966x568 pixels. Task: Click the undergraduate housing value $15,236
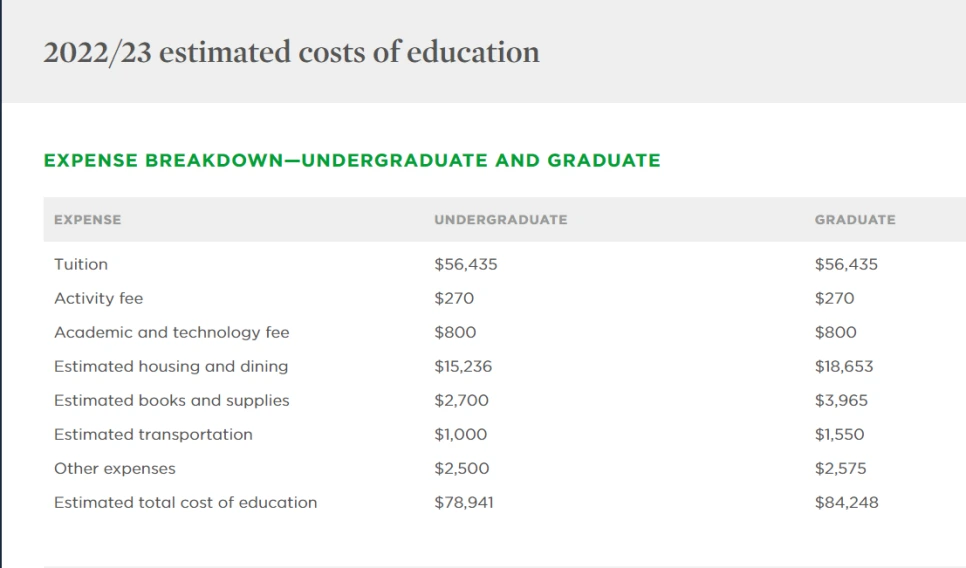[x=463, y=367]
